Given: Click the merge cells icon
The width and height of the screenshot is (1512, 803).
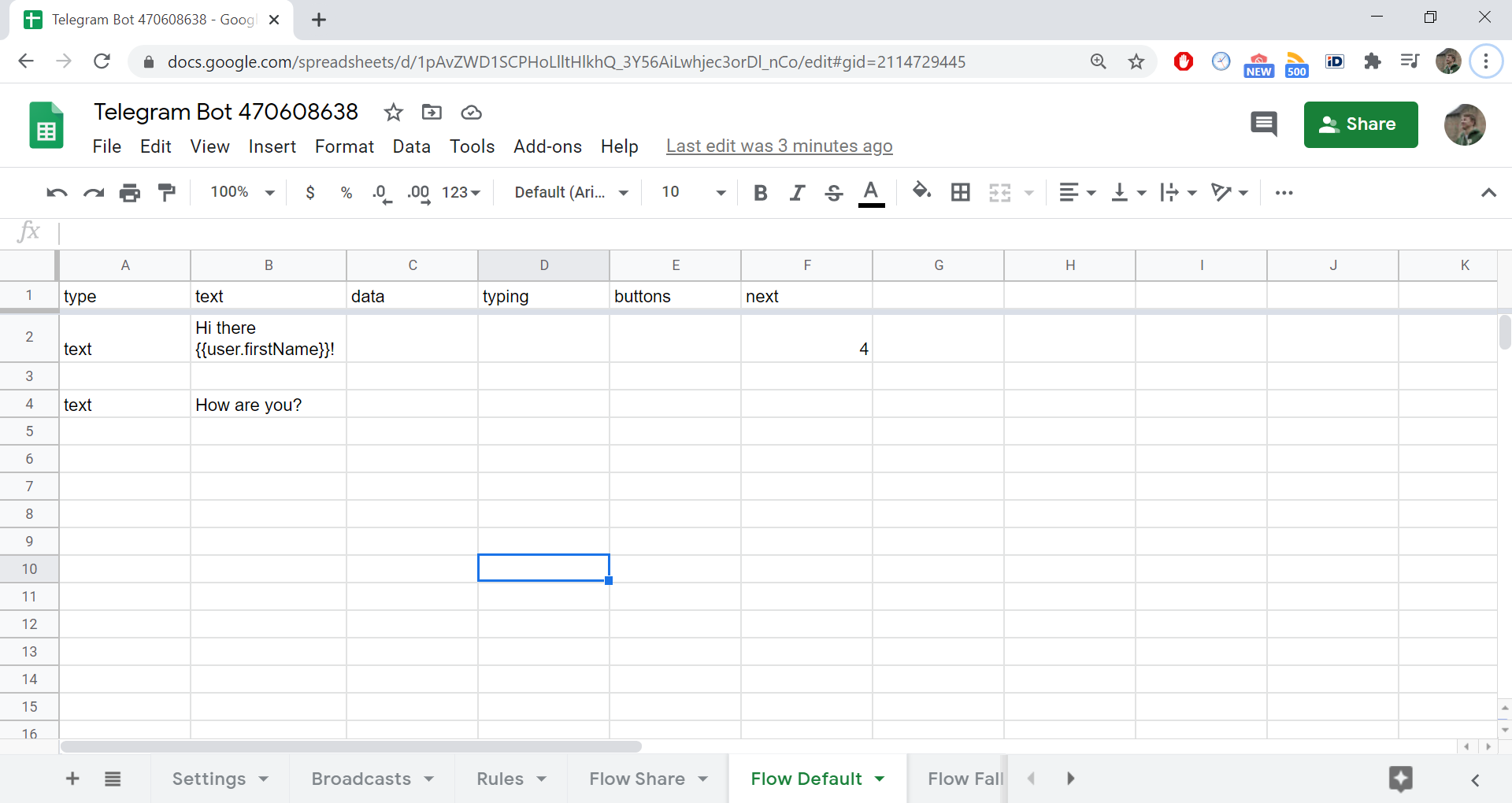Looking at the screenshot, I should [1000, 193].
